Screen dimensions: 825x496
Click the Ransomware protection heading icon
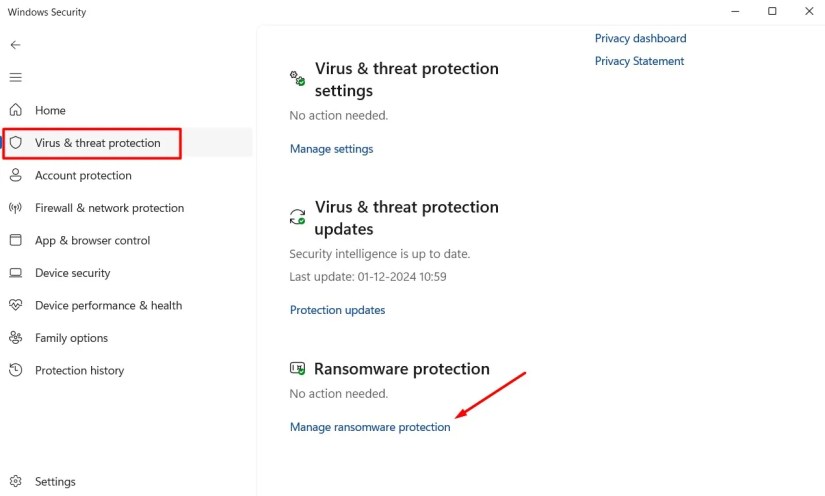297,369
